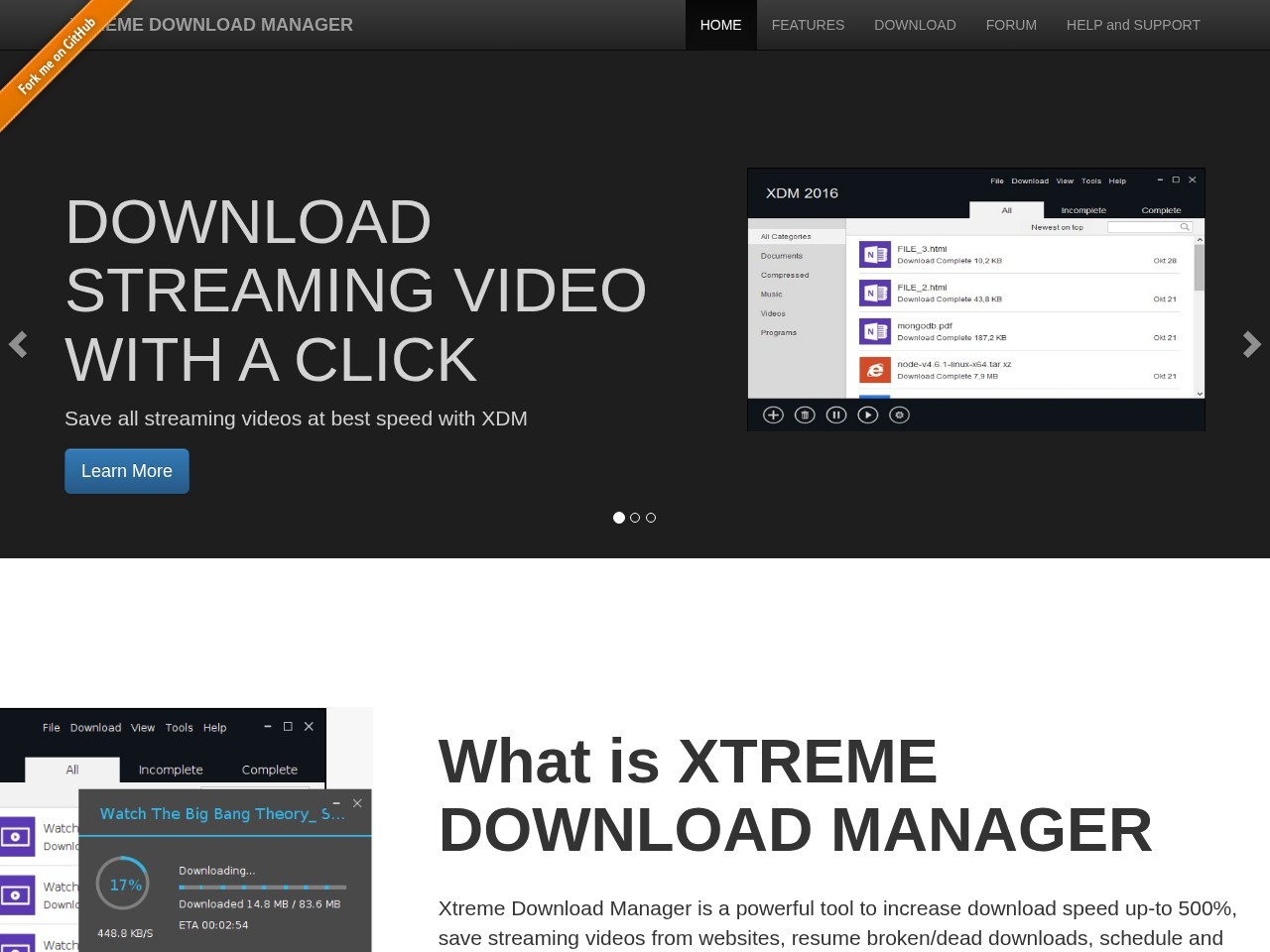This screenshot has height=952, width=1270.
Task: Select the first carousel indicator dot
Action: tap(619, 518)
